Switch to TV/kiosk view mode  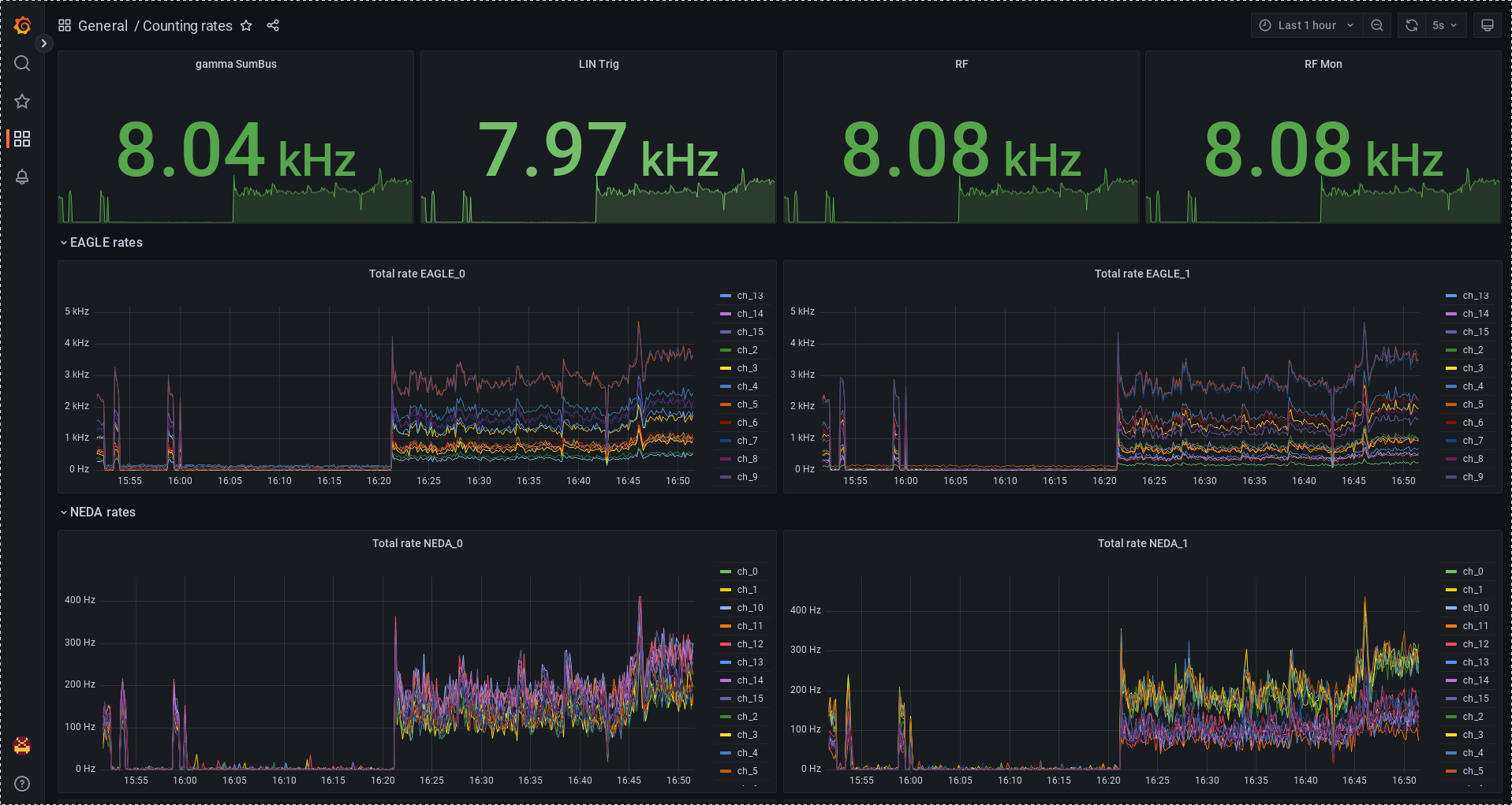click(x=1487, y=25)
